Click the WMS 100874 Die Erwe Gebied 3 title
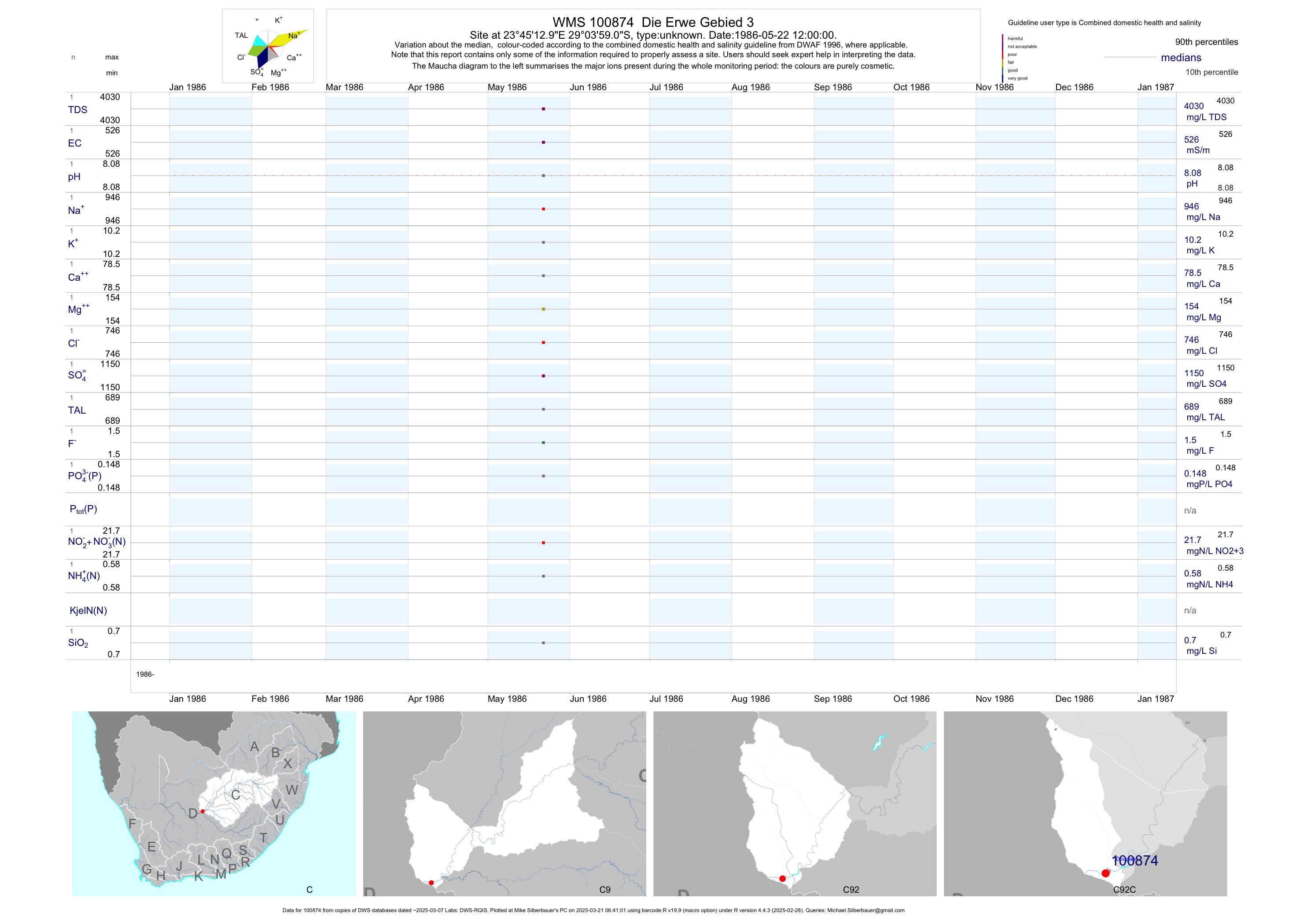The height and width of the screenshot is (924, 1307). tap(653, 22)
